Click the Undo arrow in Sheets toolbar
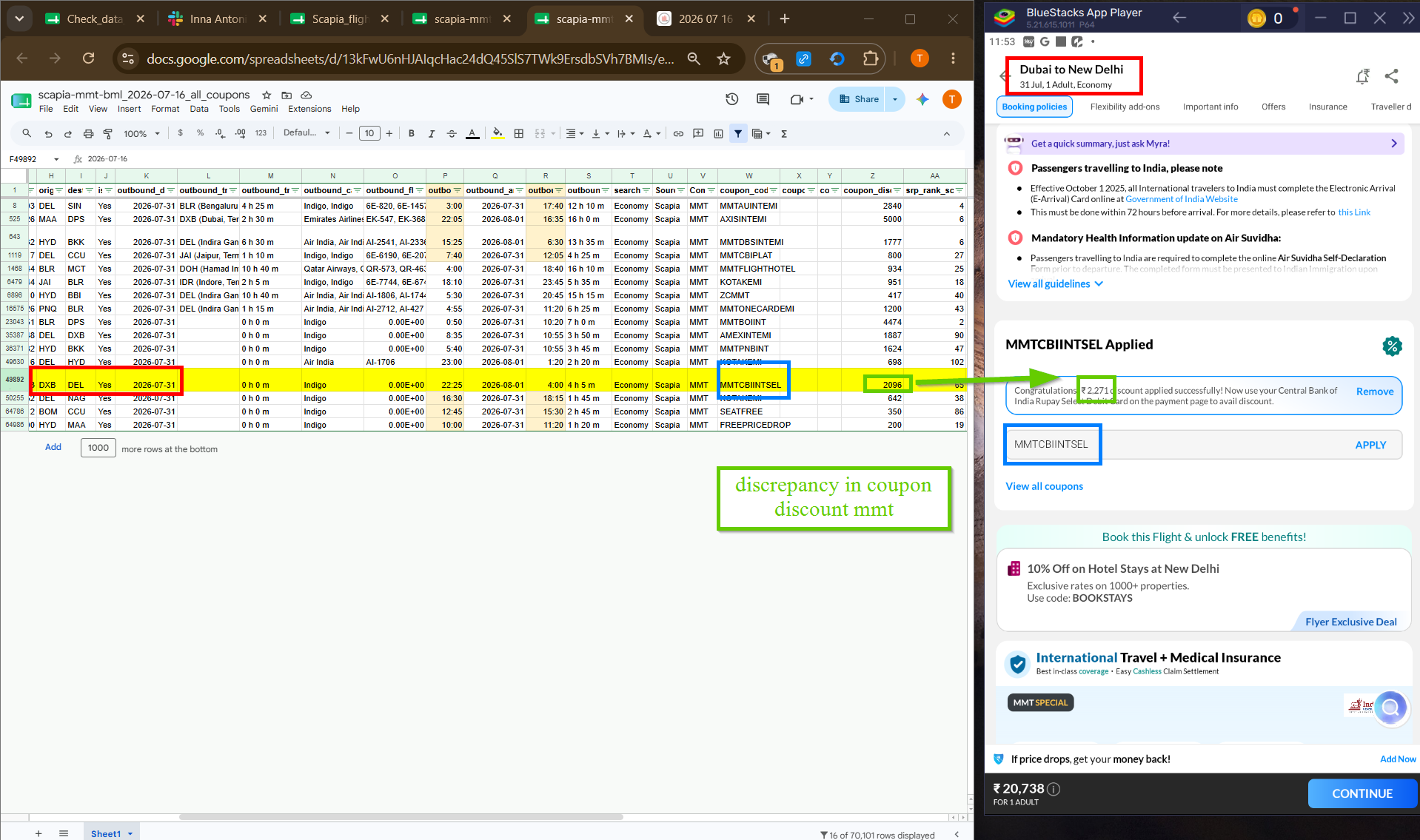This screenshot has height=840, width=1420. (x=48, y=133)
